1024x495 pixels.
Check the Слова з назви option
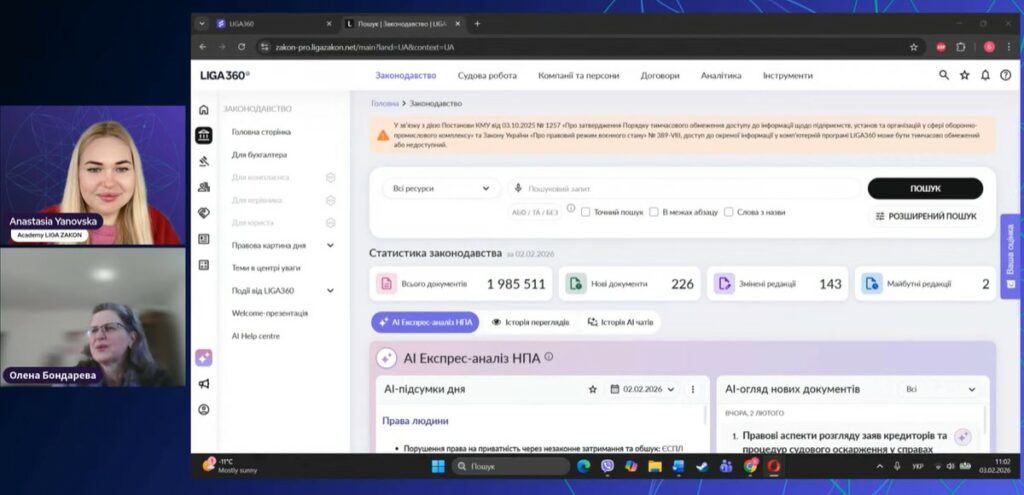(x=728, y=212)
